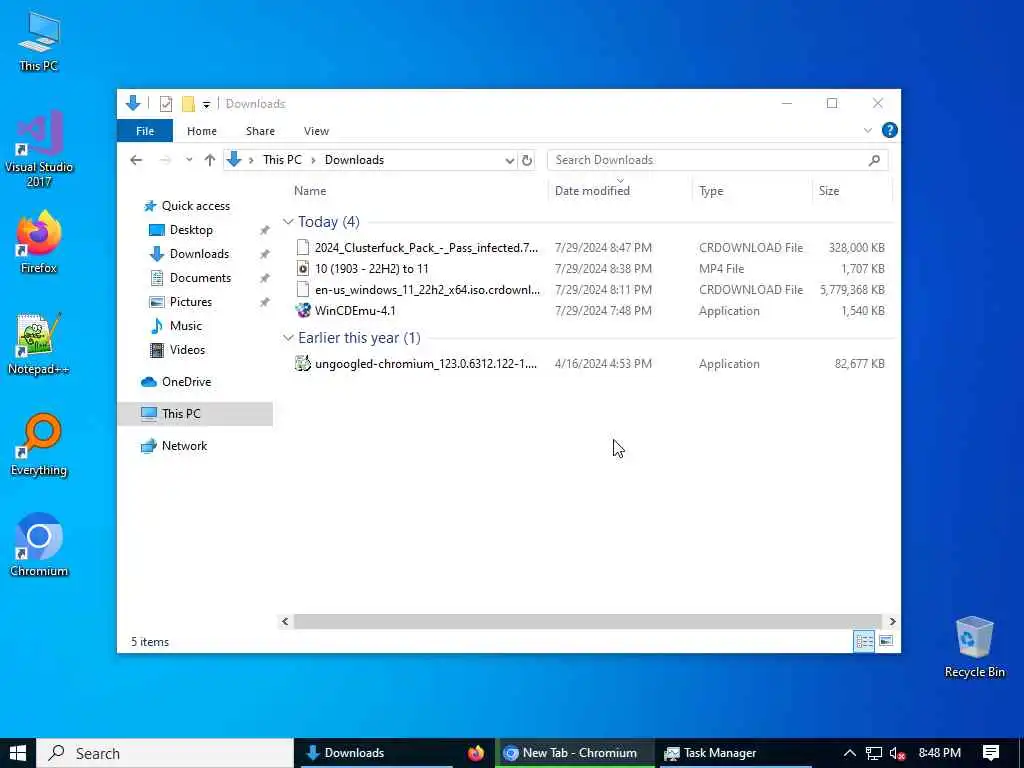Open the Customize Quick Access Toolbar dropdown
The height and width of the screenshot is (768, 1024).
coord(206,104)
